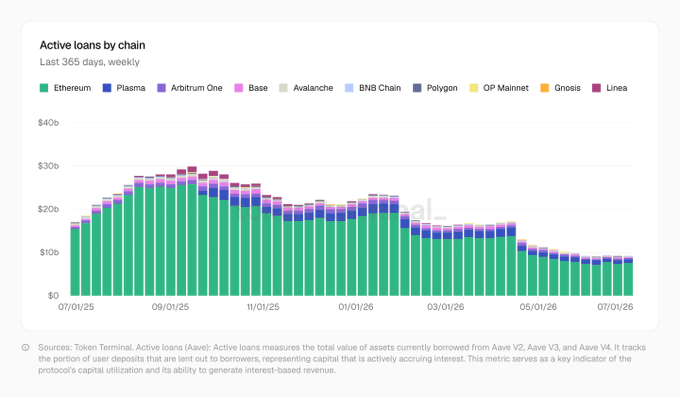Click the blue Plasma legend swatch

coord(107,88)
